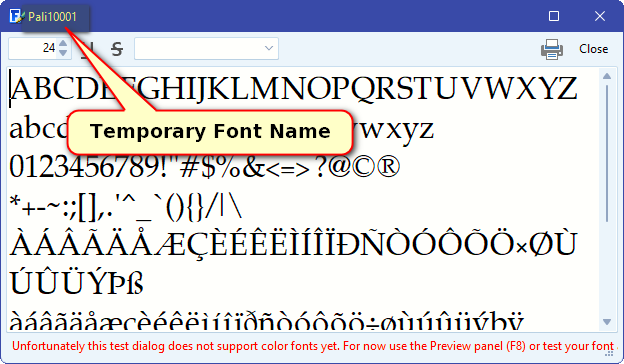Image resolution: width=624 pixels, height=364 pixels.
Task: Click the vertical scrollbar thumb
Action: pyautogui.click(x=607, y=153)
